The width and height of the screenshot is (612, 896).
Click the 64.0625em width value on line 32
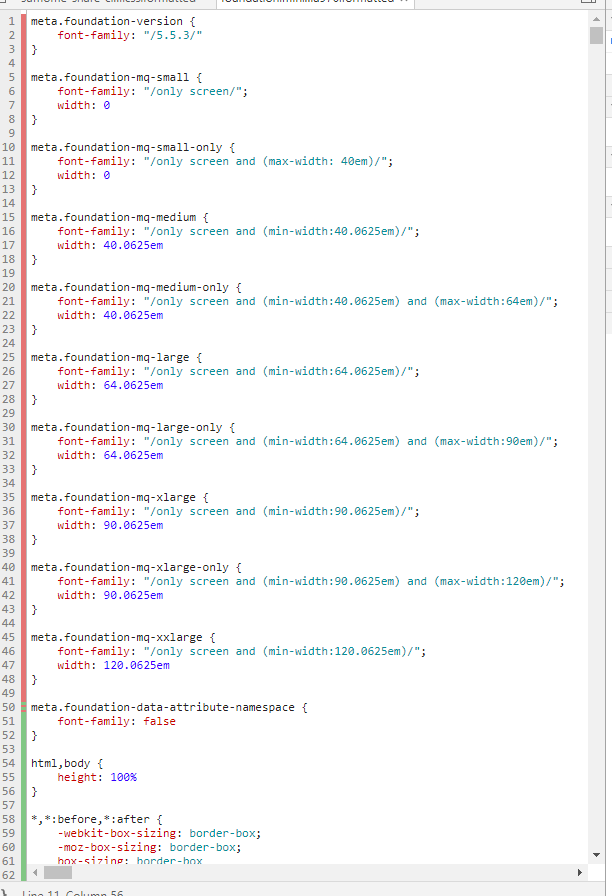point(133,455)
